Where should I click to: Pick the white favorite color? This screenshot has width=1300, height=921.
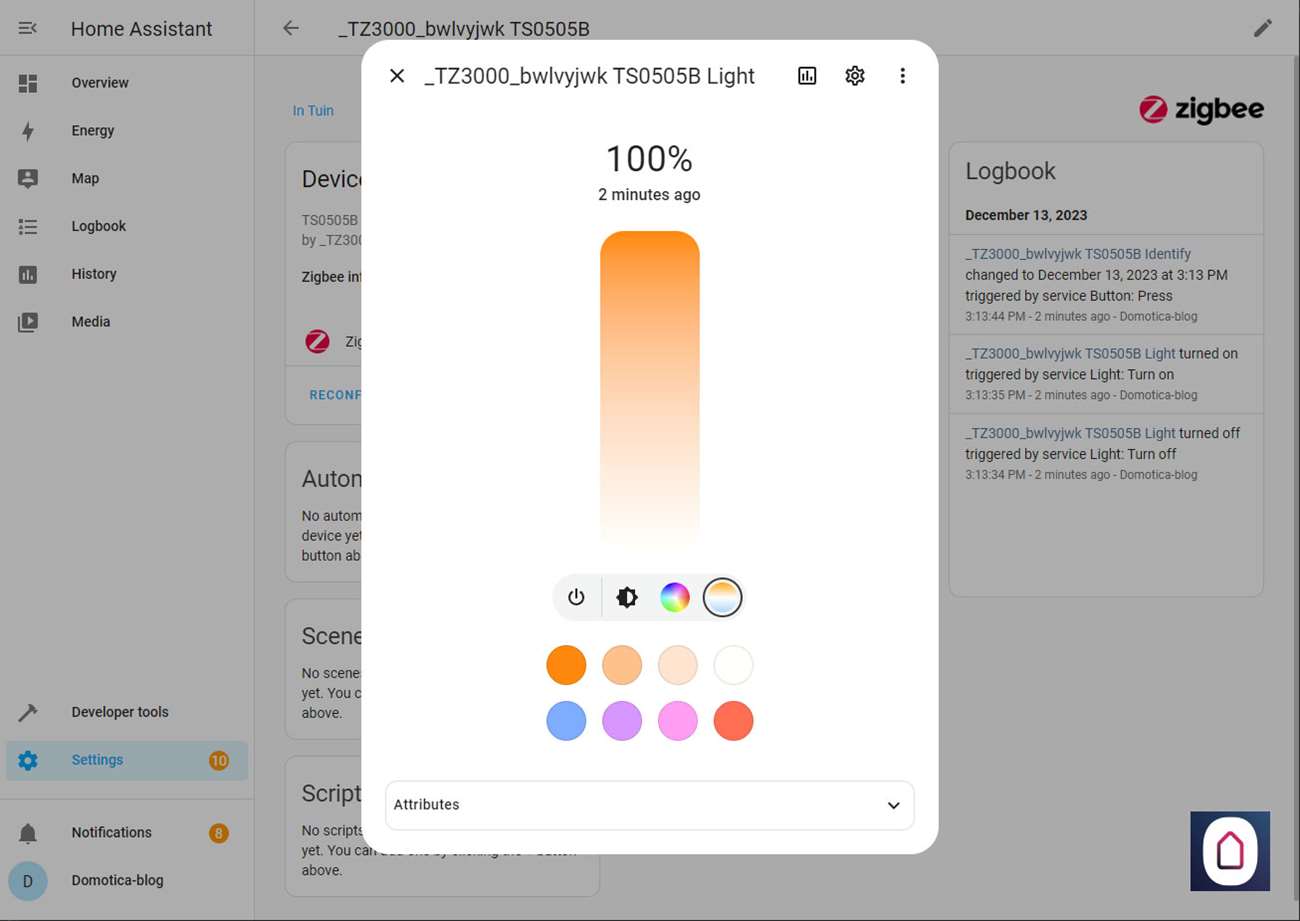(734, 665)
